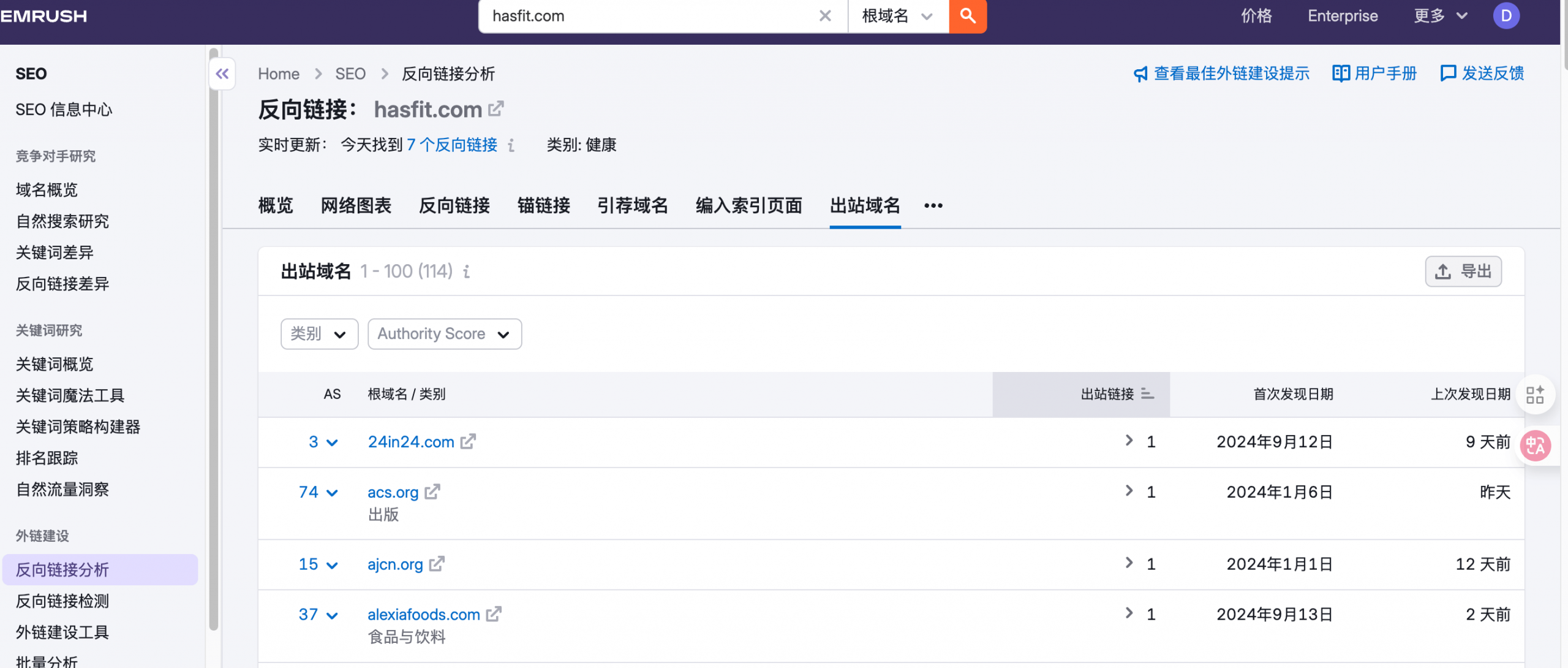Image resolution: width=1568 pixels, height=668 pixels.
Task: Click info icon next to 7 个反向链接
Action: [511, 145]
